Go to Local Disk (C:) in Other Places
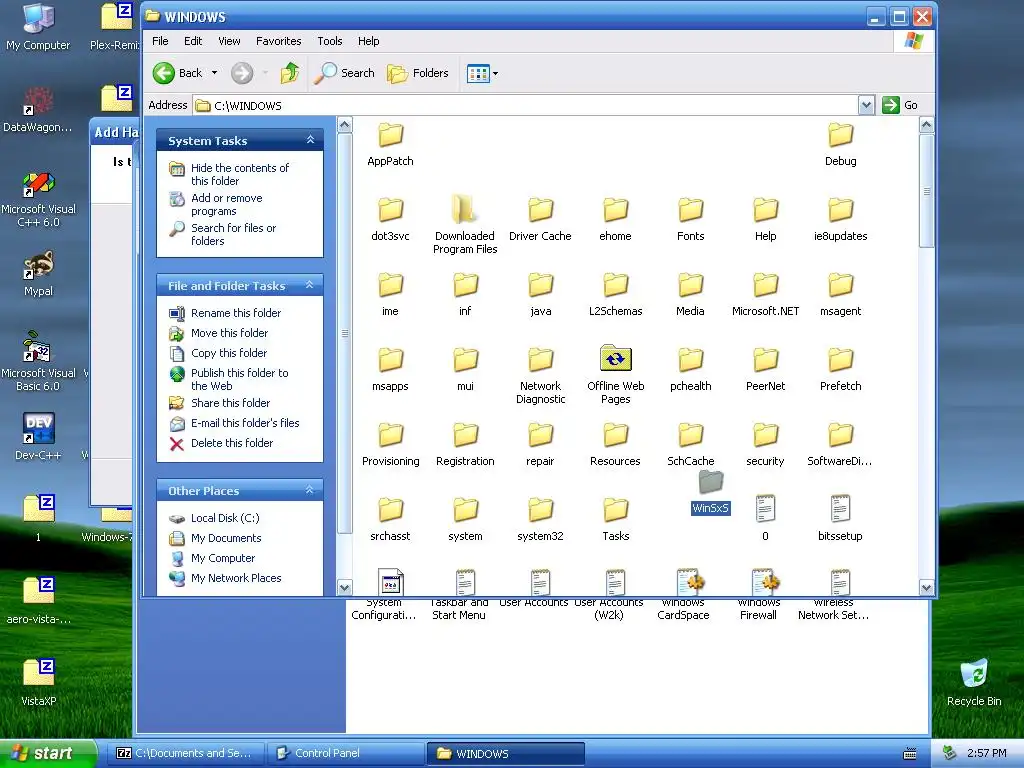 point(225,519)
